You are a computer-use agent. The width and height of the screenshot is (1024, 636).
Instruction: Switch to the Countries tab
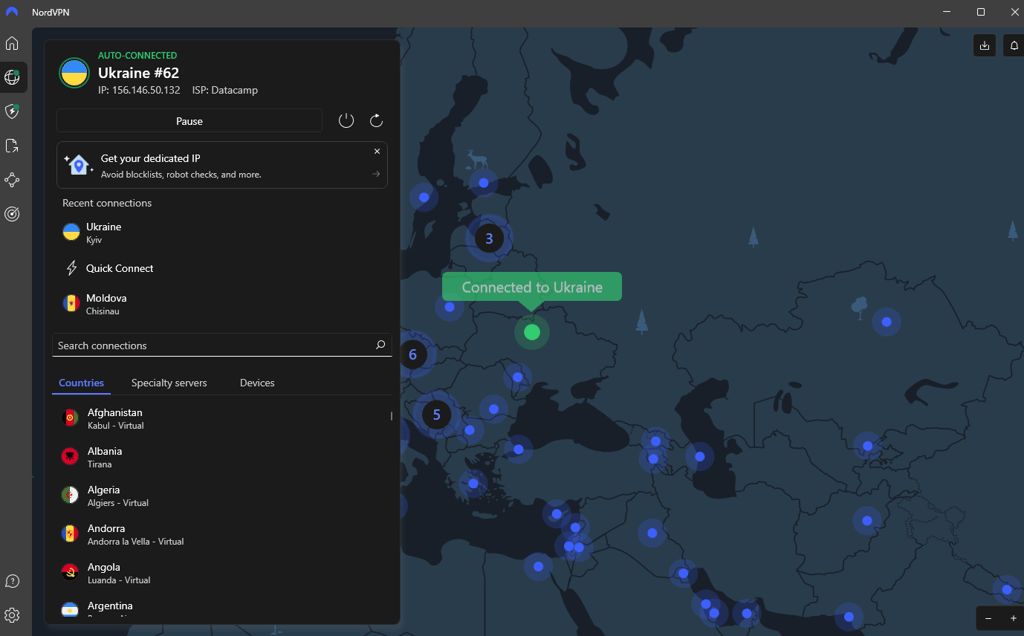81,383
